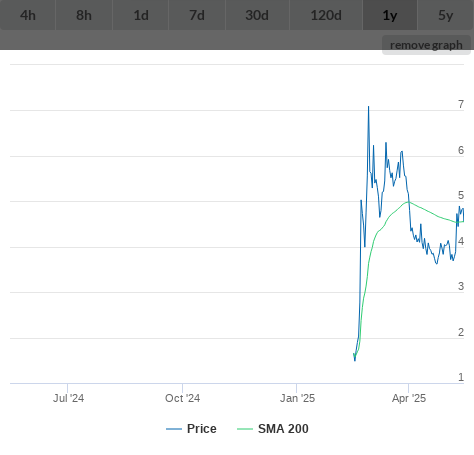Click the Apr '25 axis tick label

pyautogui.click(x=409, y=398)
